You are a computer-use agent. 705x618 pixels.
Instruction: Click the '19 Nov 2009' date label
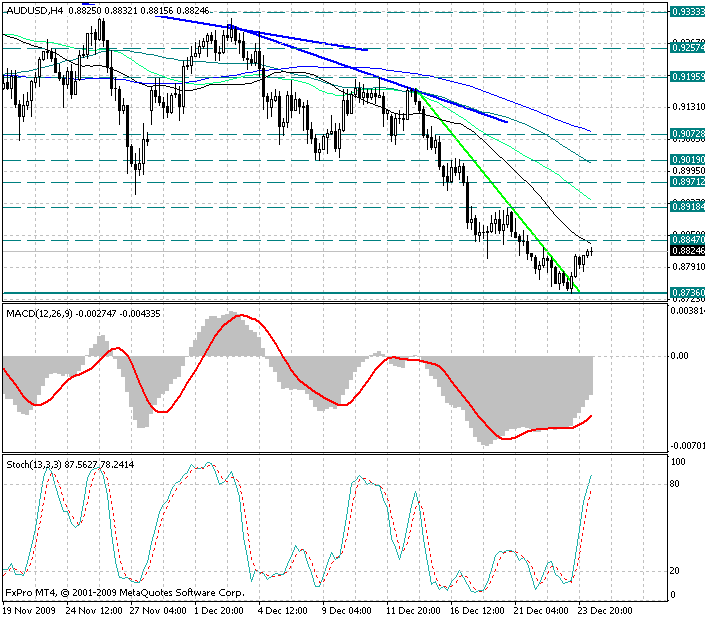(29, 611)
